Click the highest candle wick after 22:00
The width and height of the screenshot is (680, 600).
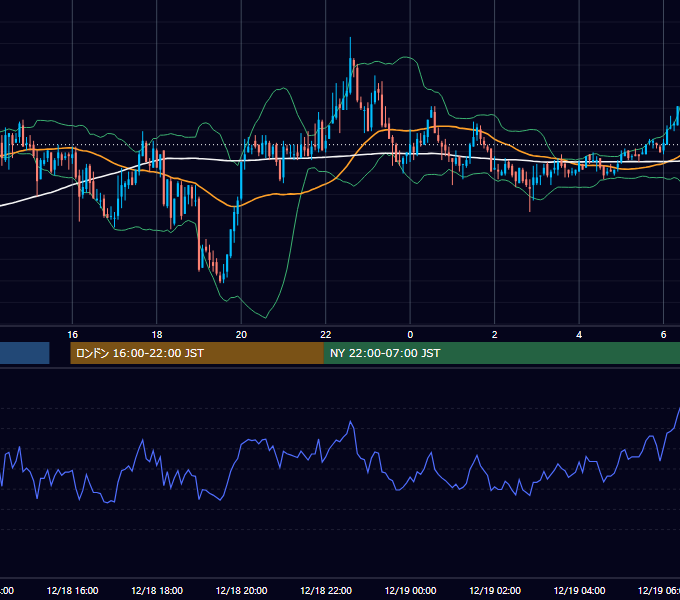coord(350,48)
